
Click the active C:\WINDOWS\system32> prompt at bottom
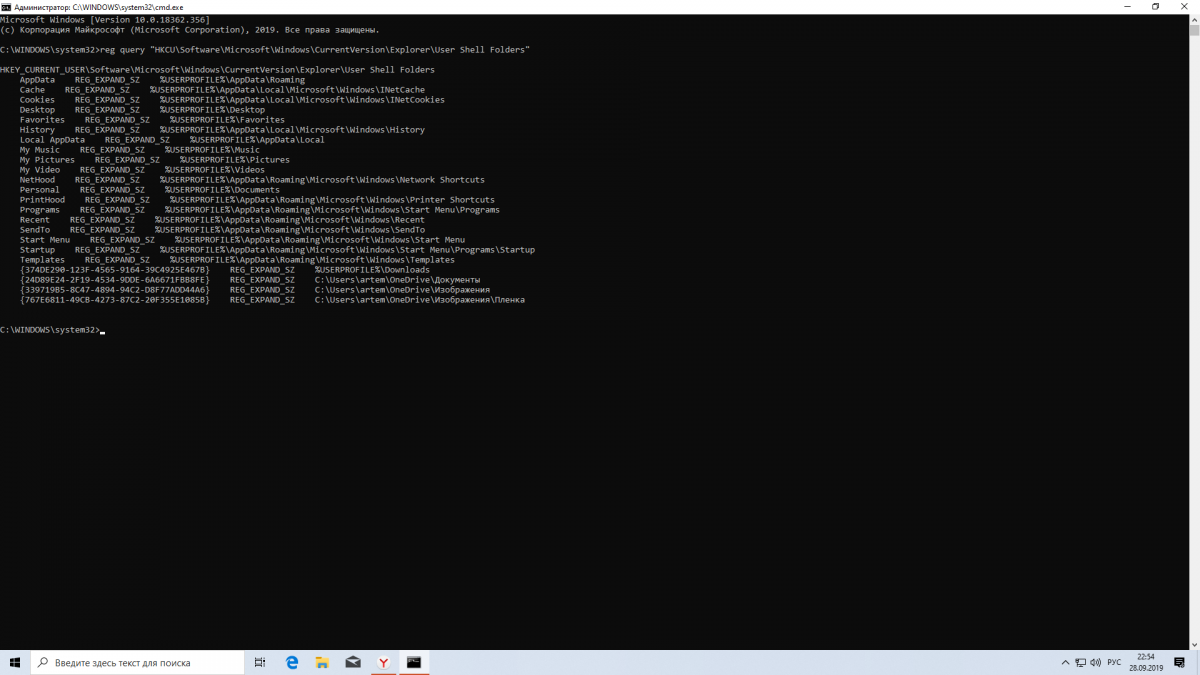[x=50, y=329]
